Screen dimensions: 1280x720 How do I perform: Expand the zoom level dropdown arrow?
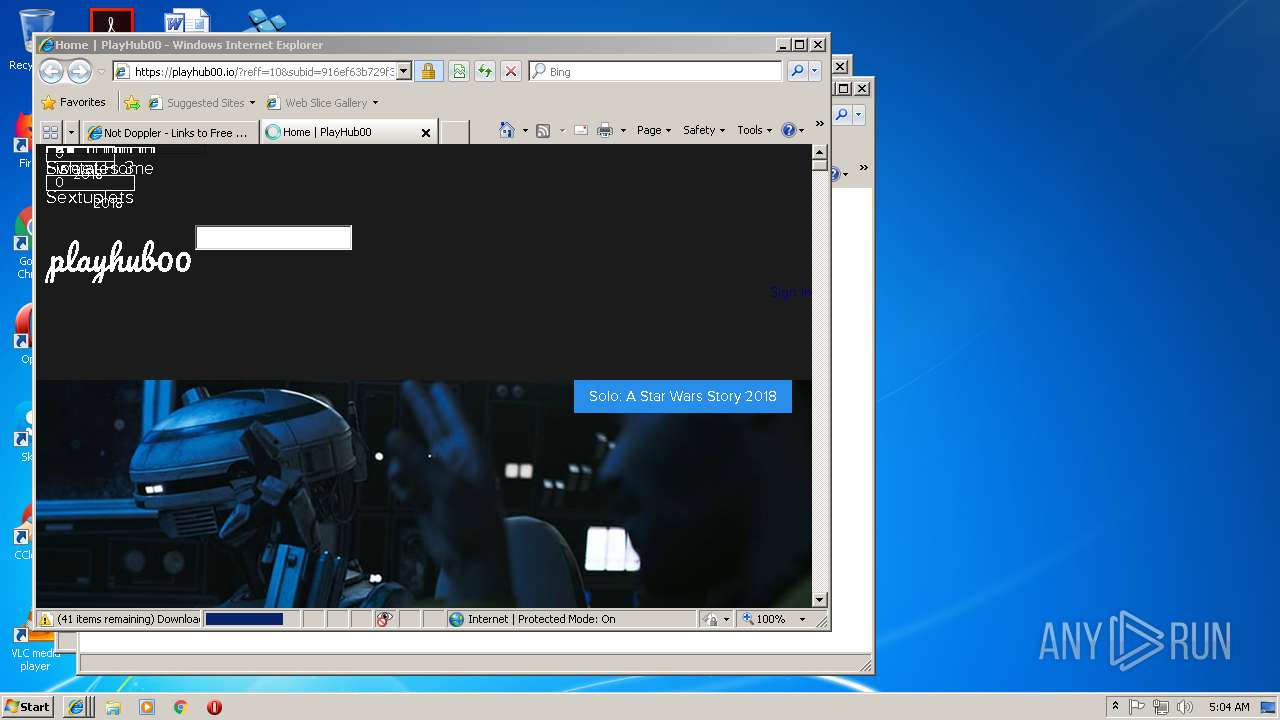pyautogui.click(x=802, y=619)
